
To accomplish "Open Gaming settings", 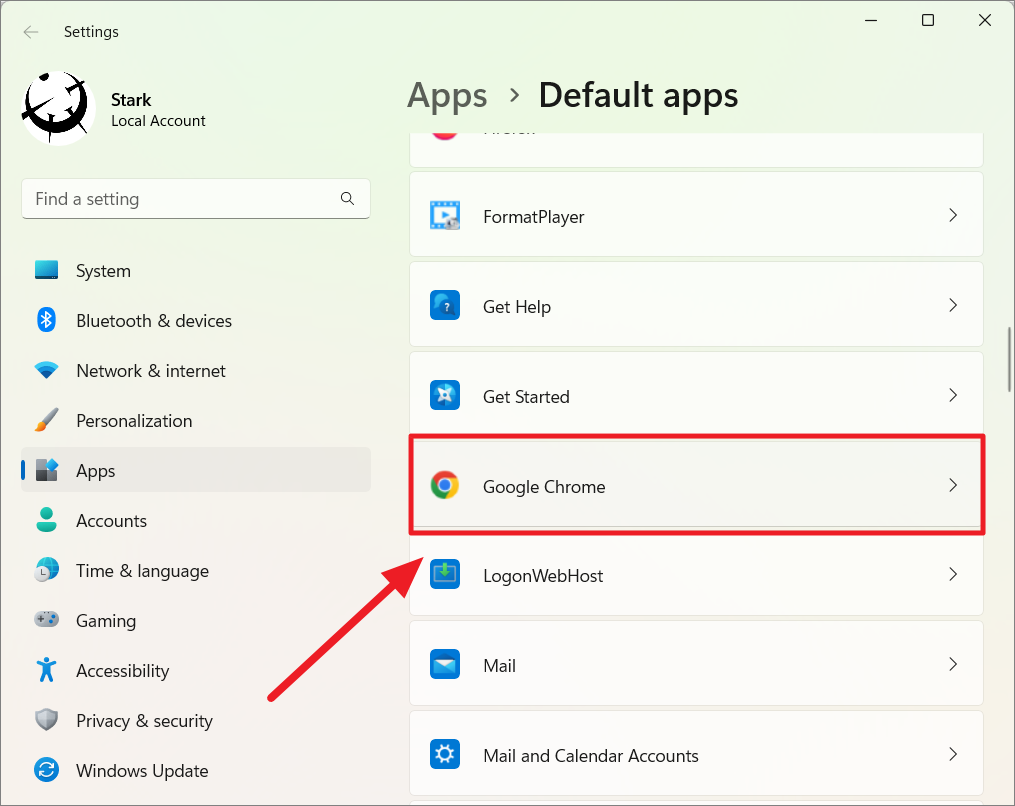I will [195, 620].
